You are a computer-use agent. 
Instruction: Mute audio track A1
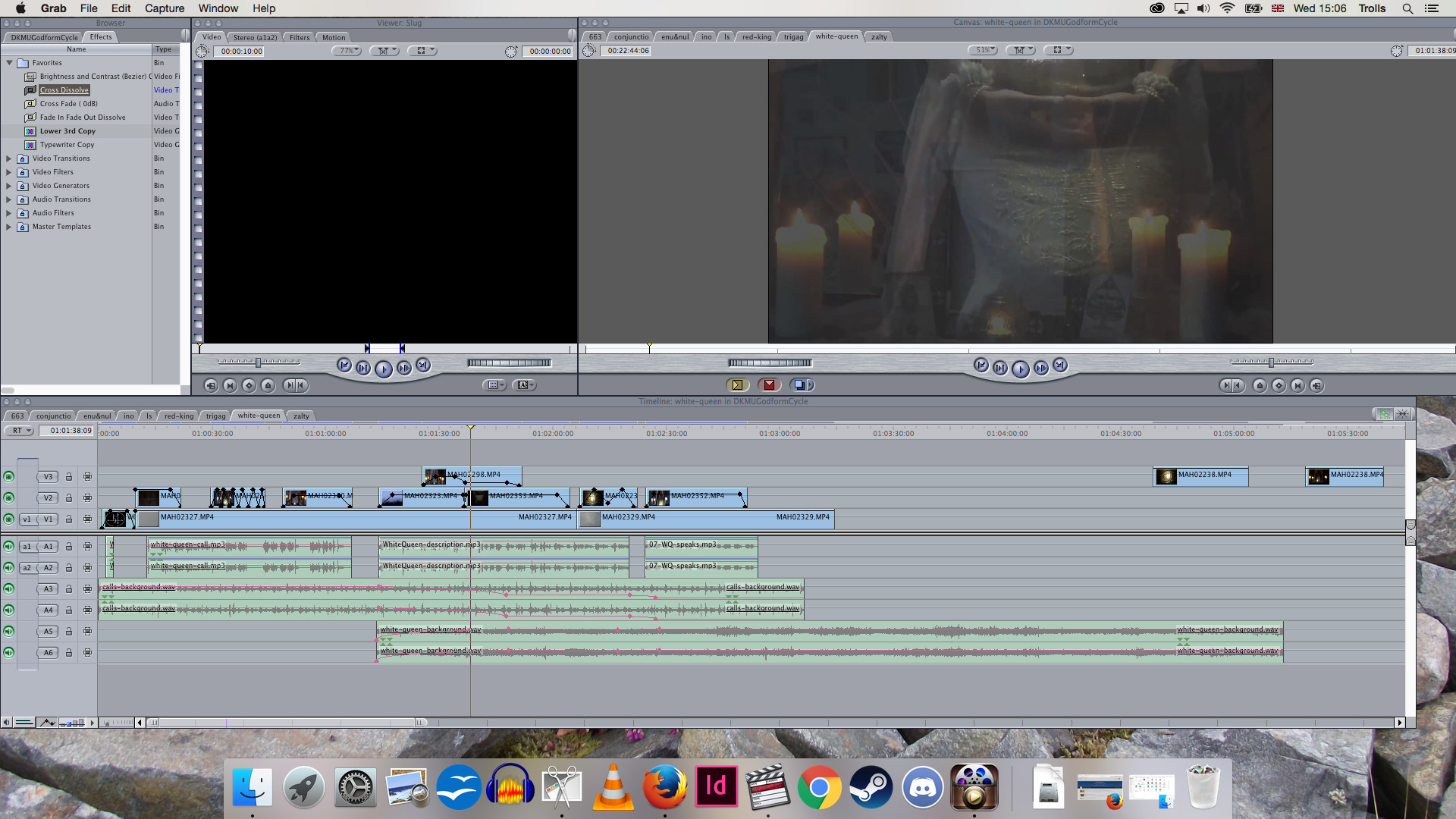pyautogui.click(x=8, y=547)
